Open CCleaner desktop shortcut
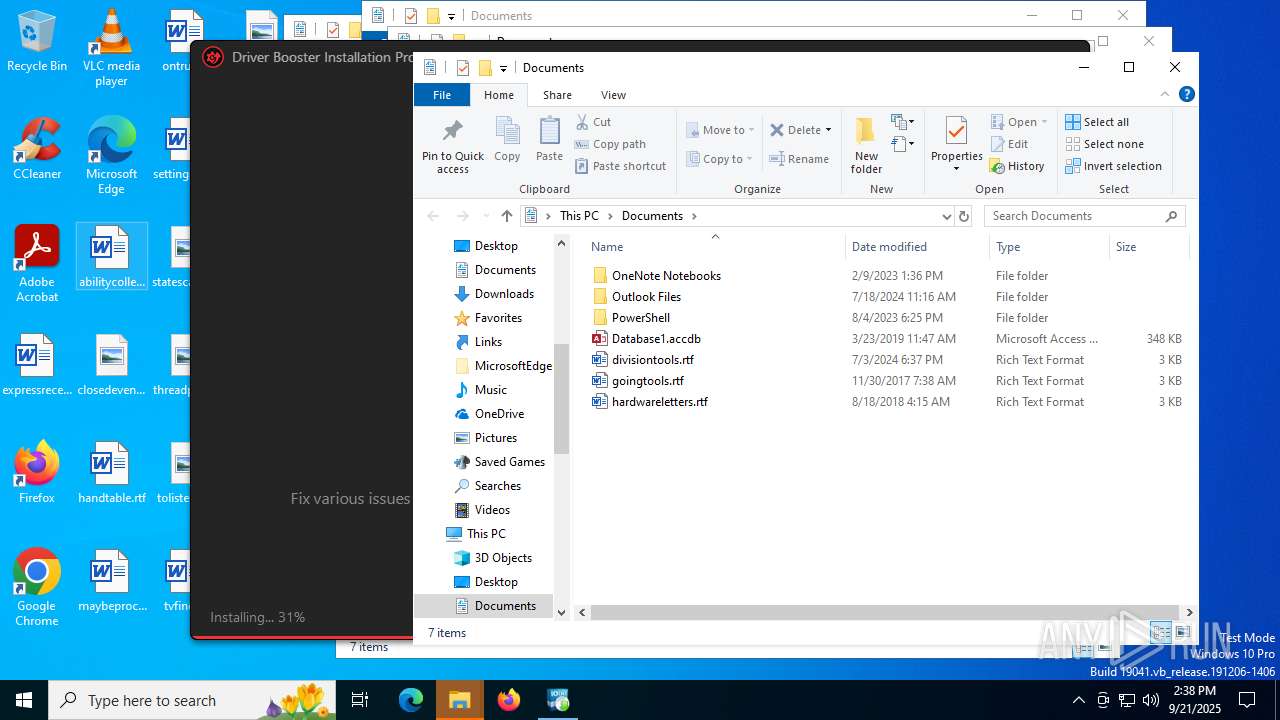 click(x=37, y=149)
